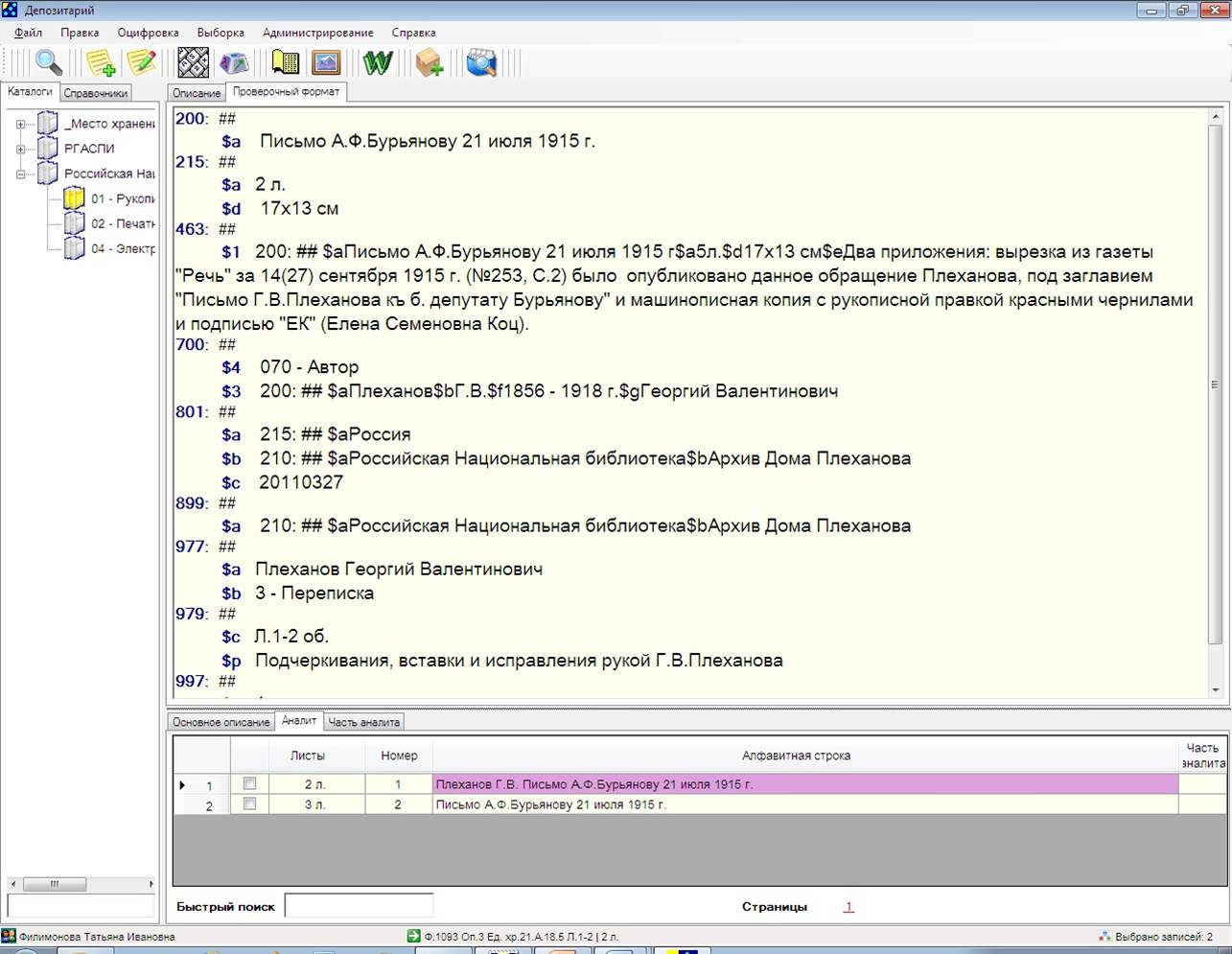The width and height of the screenshot is (1232, 954).
Task: Open the Справка menu
Action: 413,33
